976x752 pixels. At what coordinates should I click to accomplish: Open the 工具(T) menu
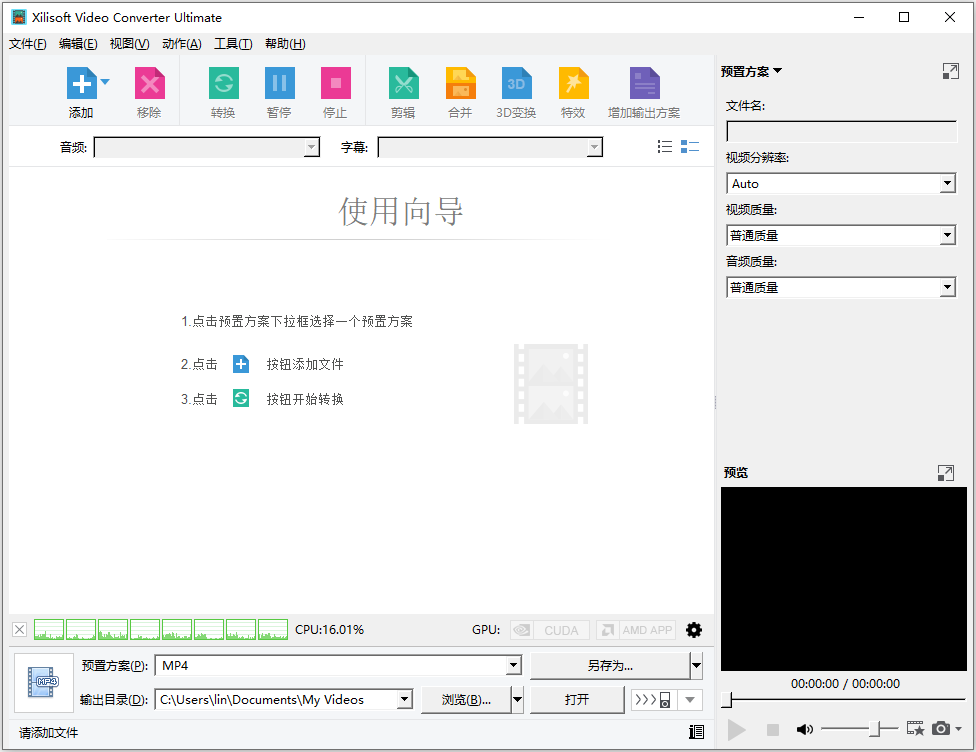[233, 44]
